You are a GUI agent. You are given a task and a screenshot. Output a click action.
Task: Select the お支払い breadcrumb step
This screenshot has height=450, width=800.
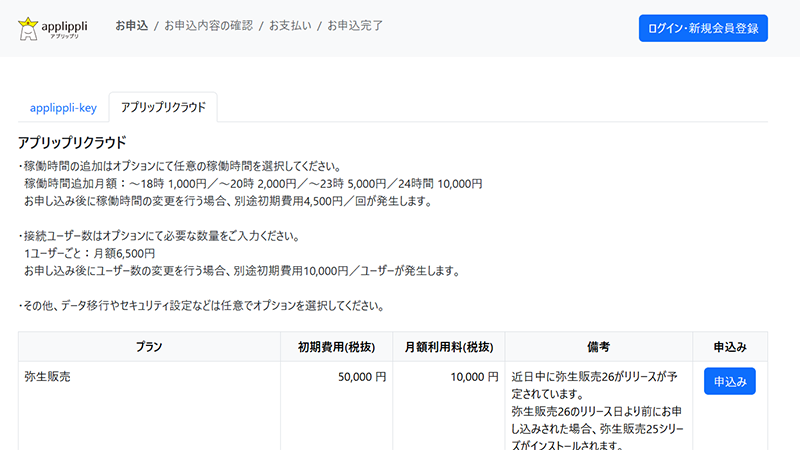(x=289, y=25)
